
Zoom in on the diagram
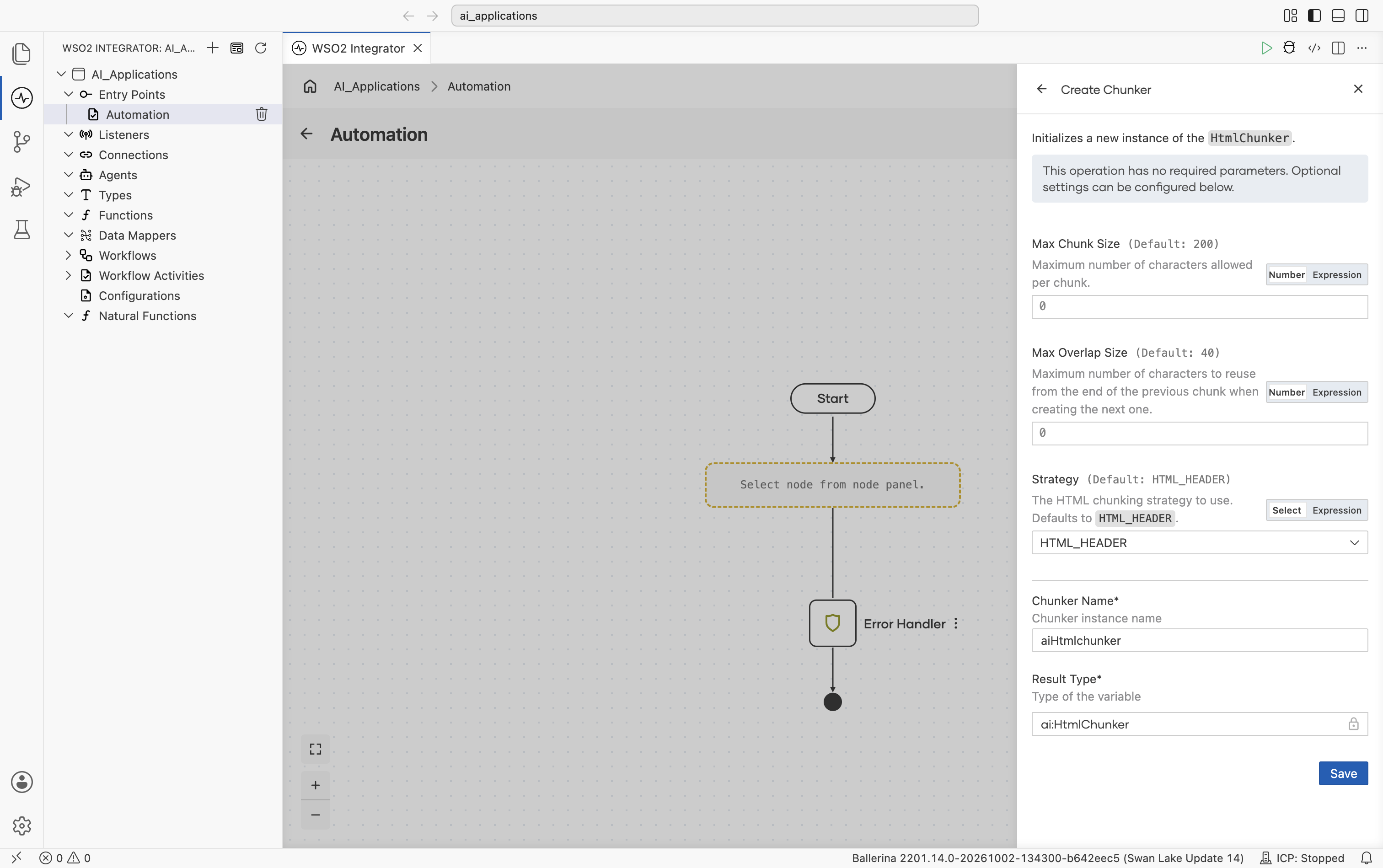pyautogui.click(x=315, y=785)
